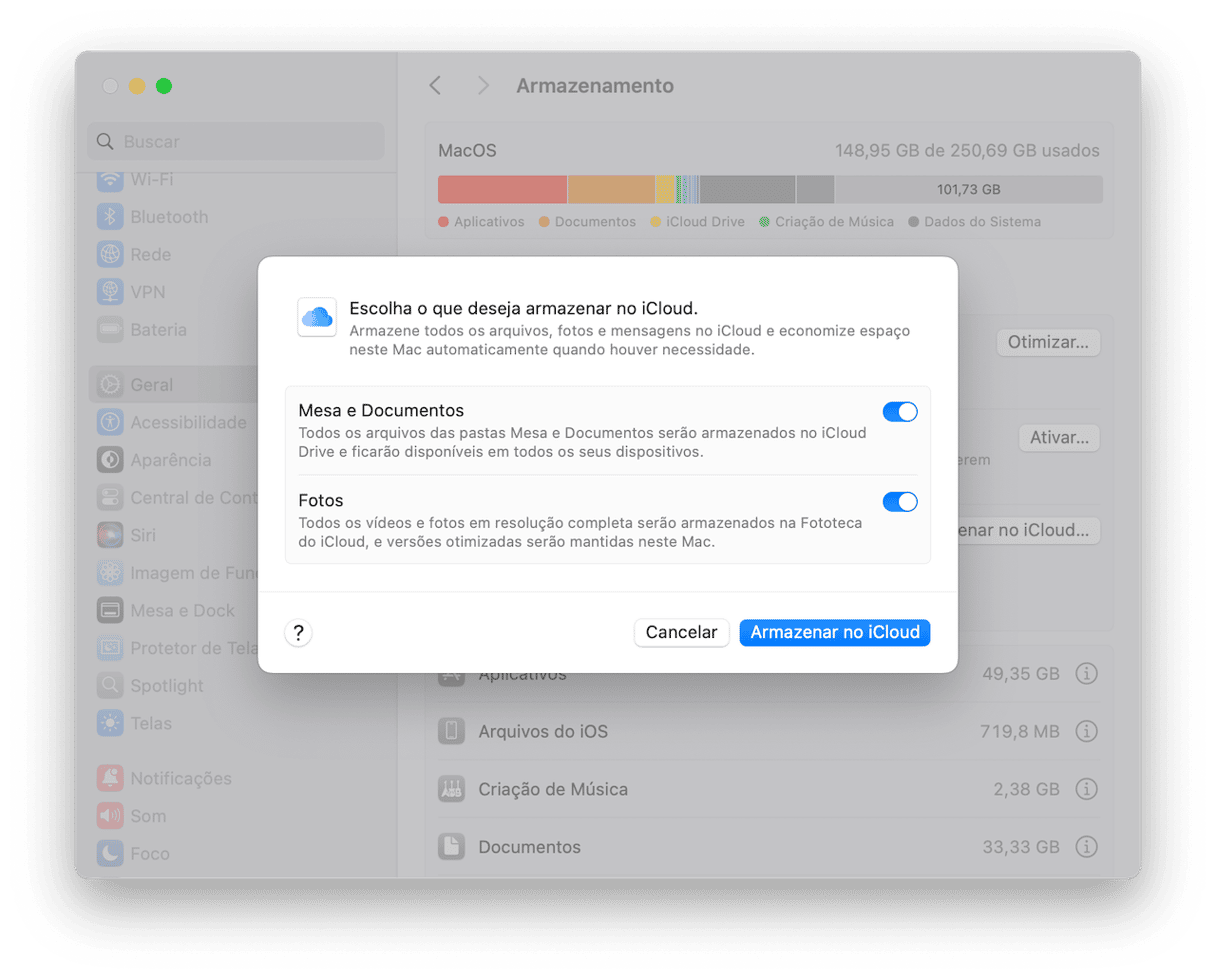Click the Otimizar... button
Screen dimensions: 1216x978
click(1048, 342)
